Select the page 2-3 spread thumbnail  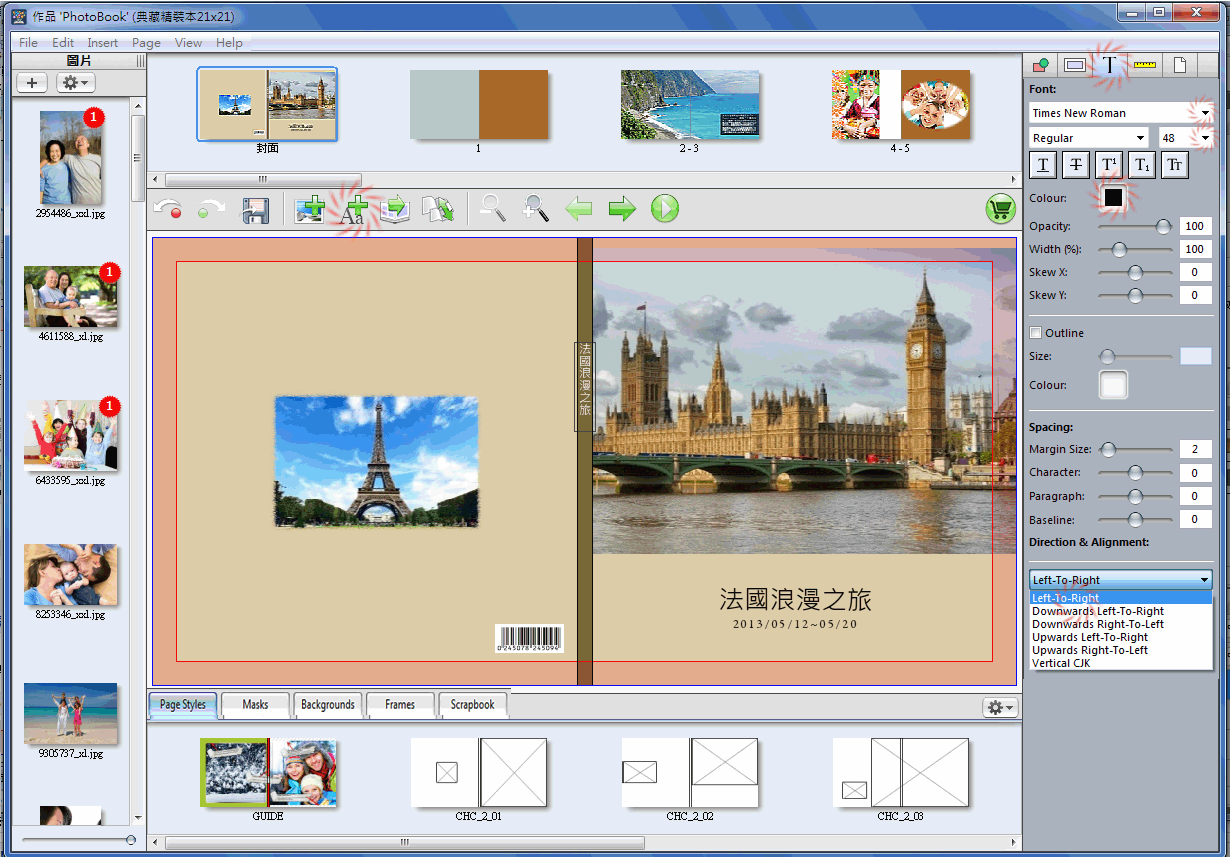point(689,105)
